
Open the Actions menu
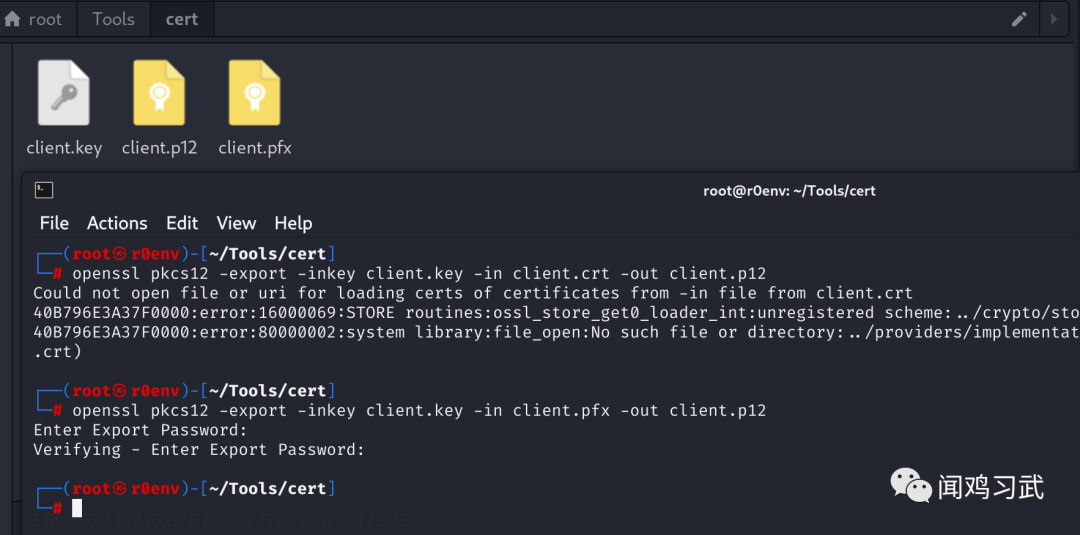pos(117,223)
